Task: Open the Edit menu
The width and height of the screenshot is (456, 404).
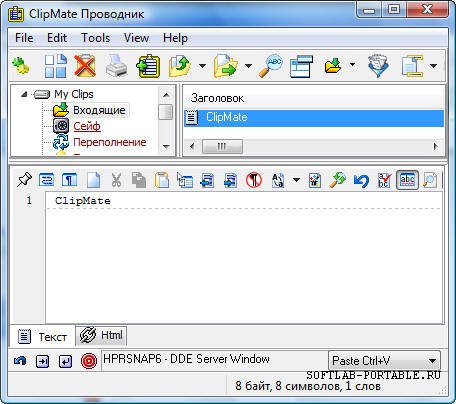Action: click(57, 38)
